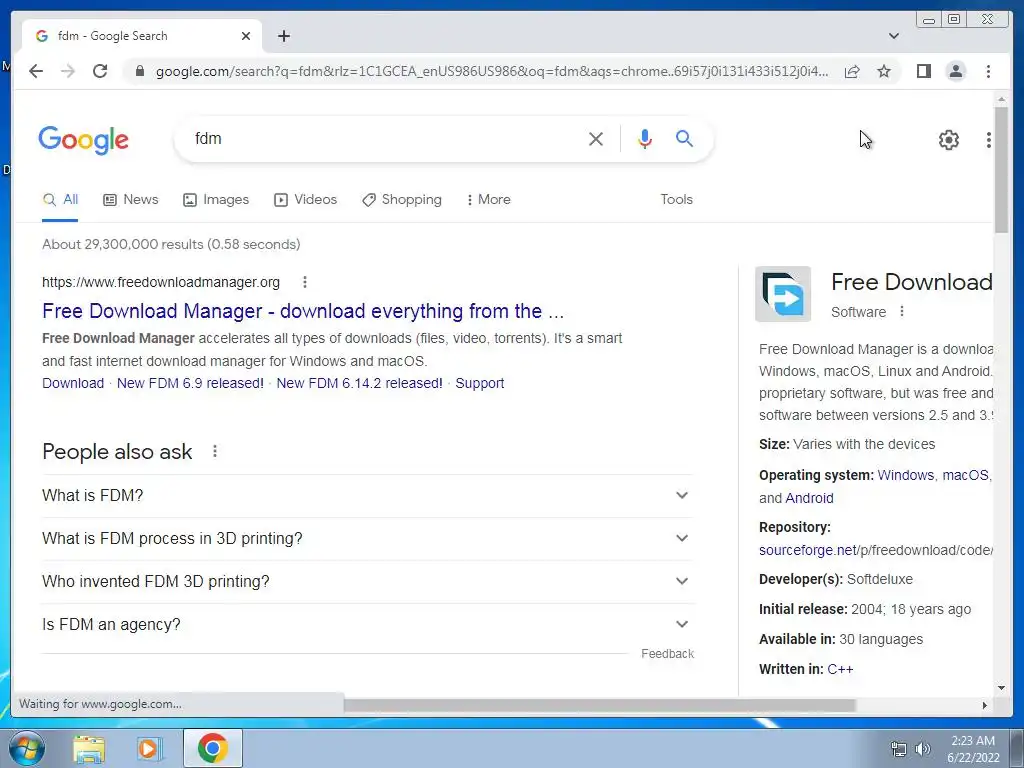Click the padlock site info icon
The height and width of the screenshot is (768, 1024).
(139, 71)
